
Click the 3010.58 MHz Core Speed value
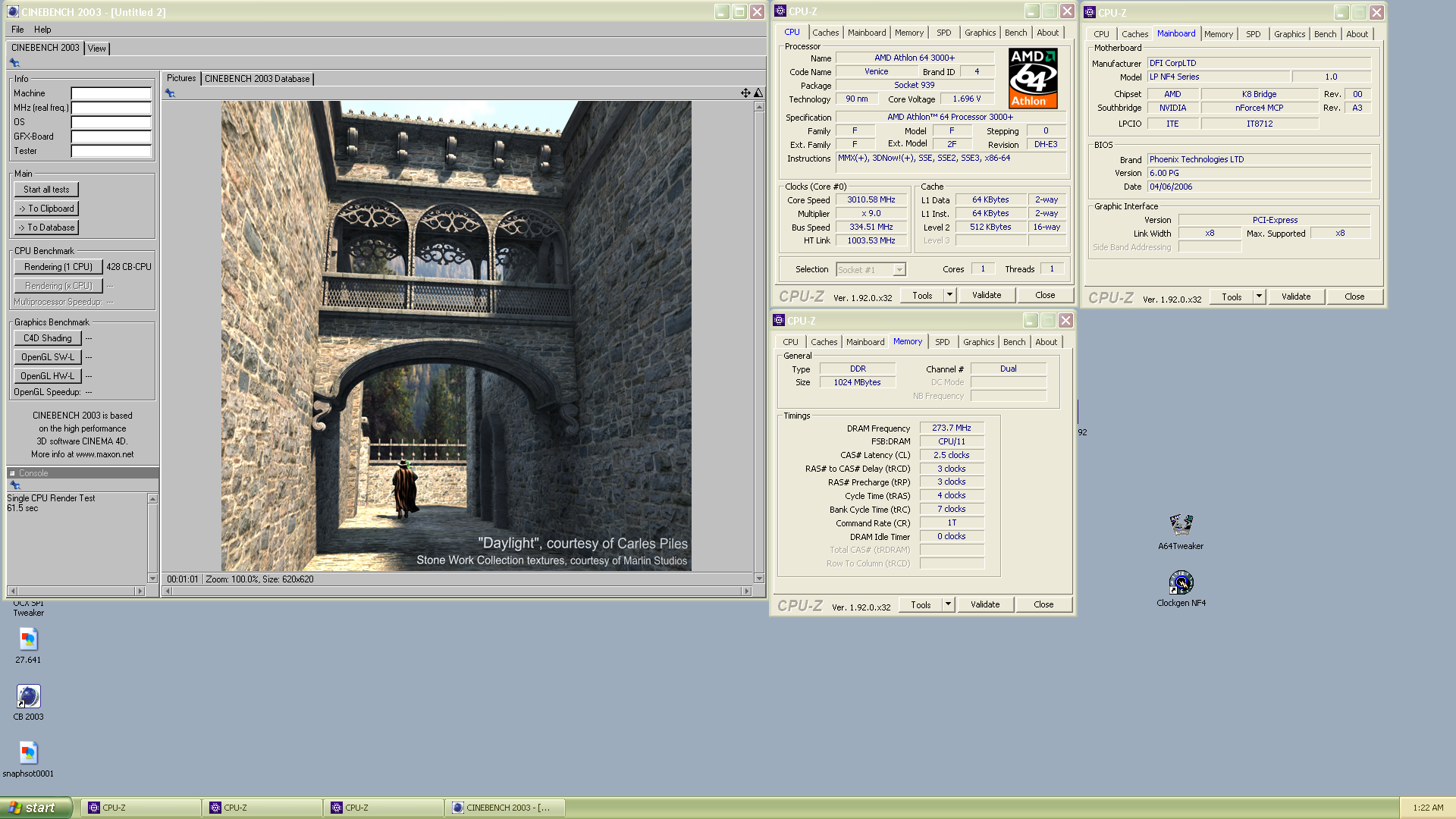pos(871,199)
